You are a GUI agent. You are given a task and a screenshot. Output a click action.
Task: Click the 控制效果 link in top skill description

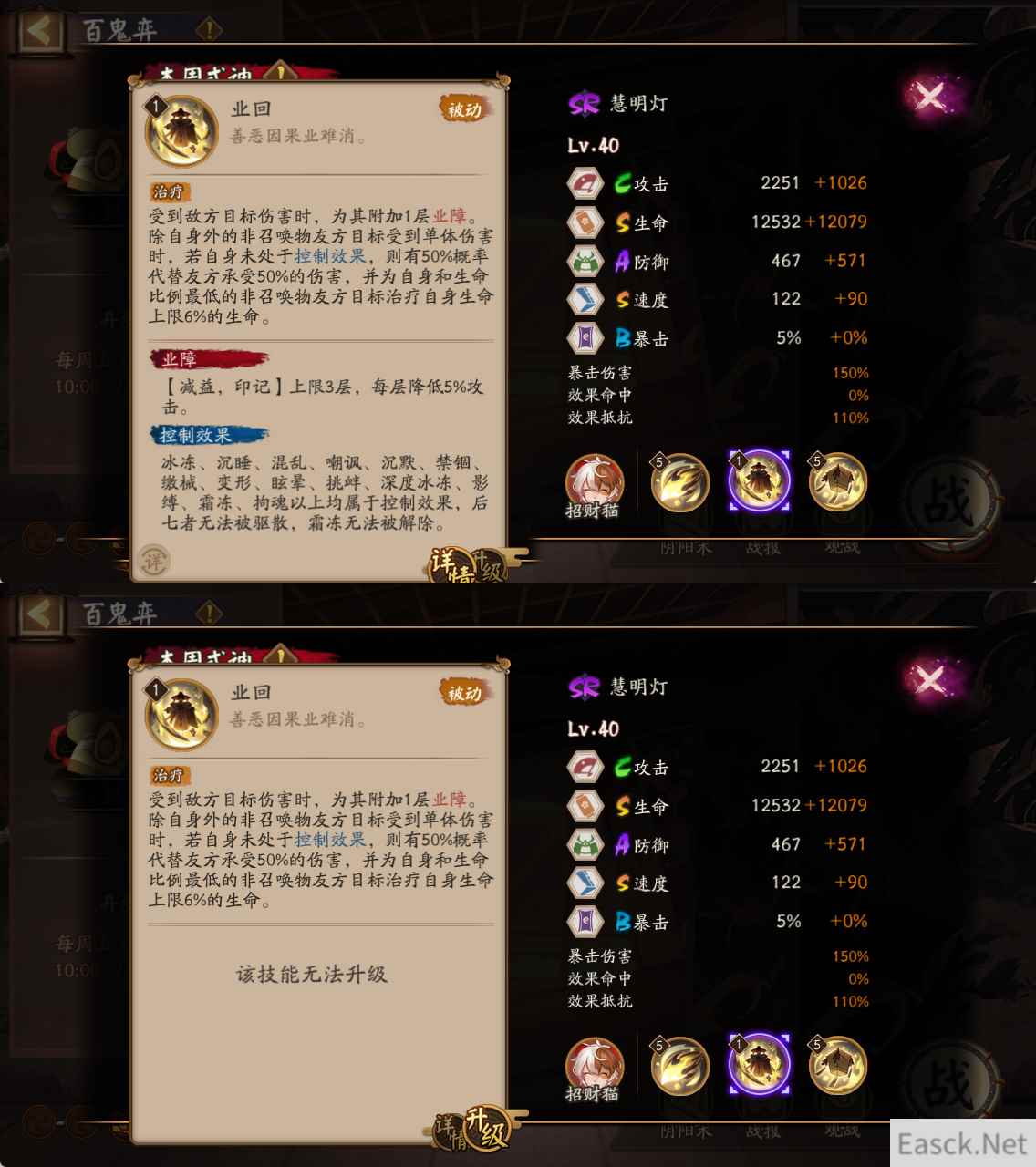click(x=329, y=257)
